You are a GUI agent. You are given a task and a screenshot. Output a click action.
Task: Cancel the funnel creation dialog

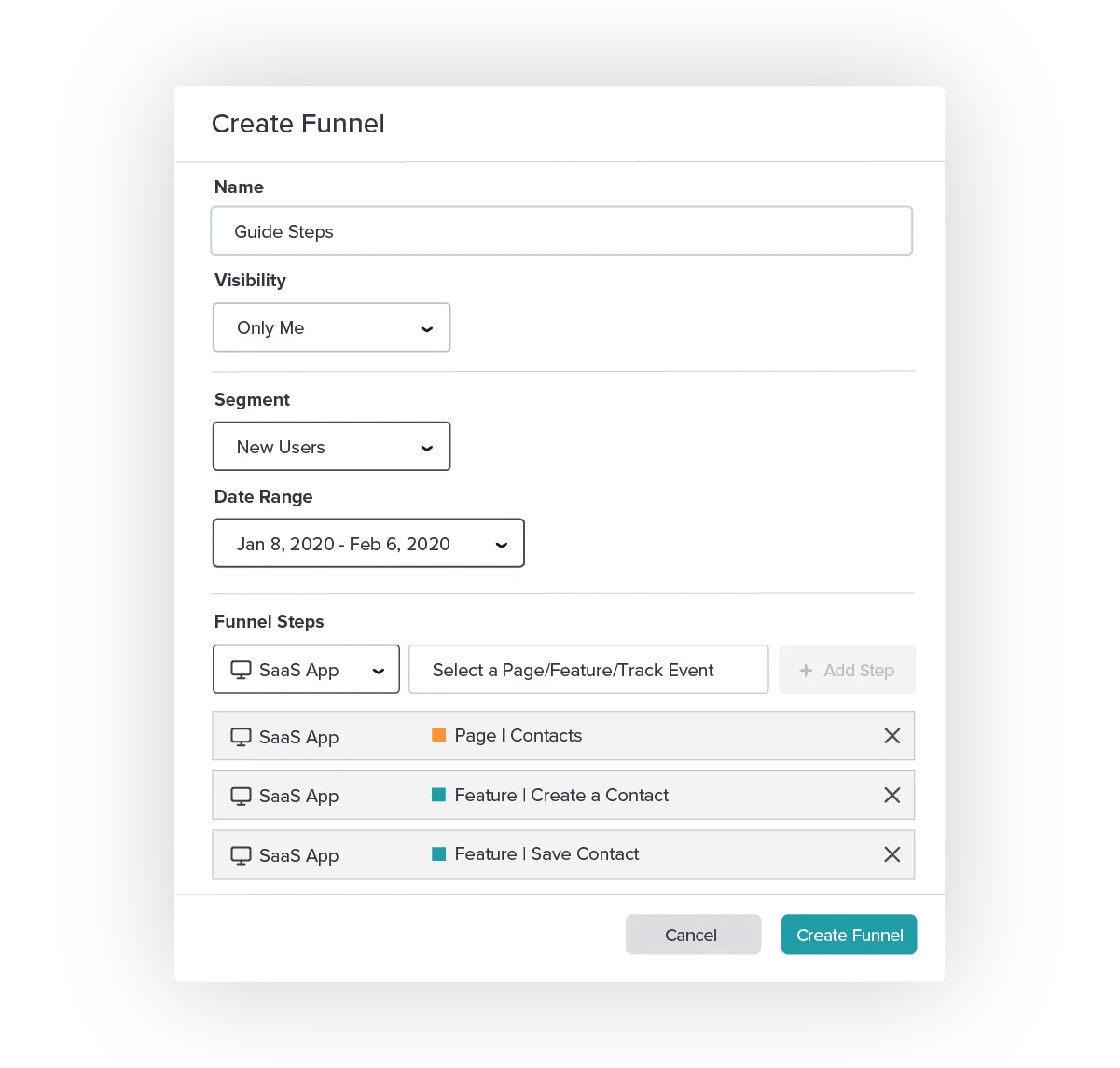pos(692,935)
